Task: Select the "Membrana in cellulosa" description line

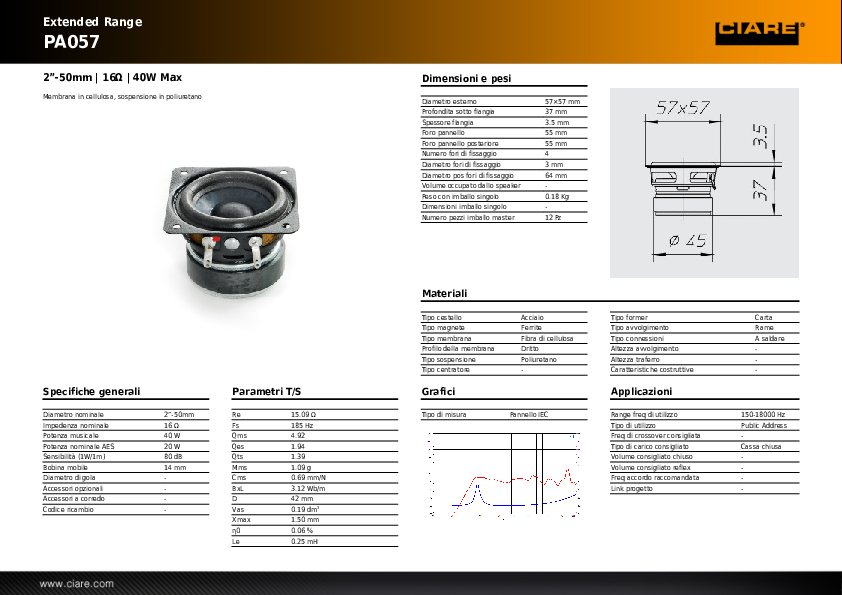Action: pos(122,97)
